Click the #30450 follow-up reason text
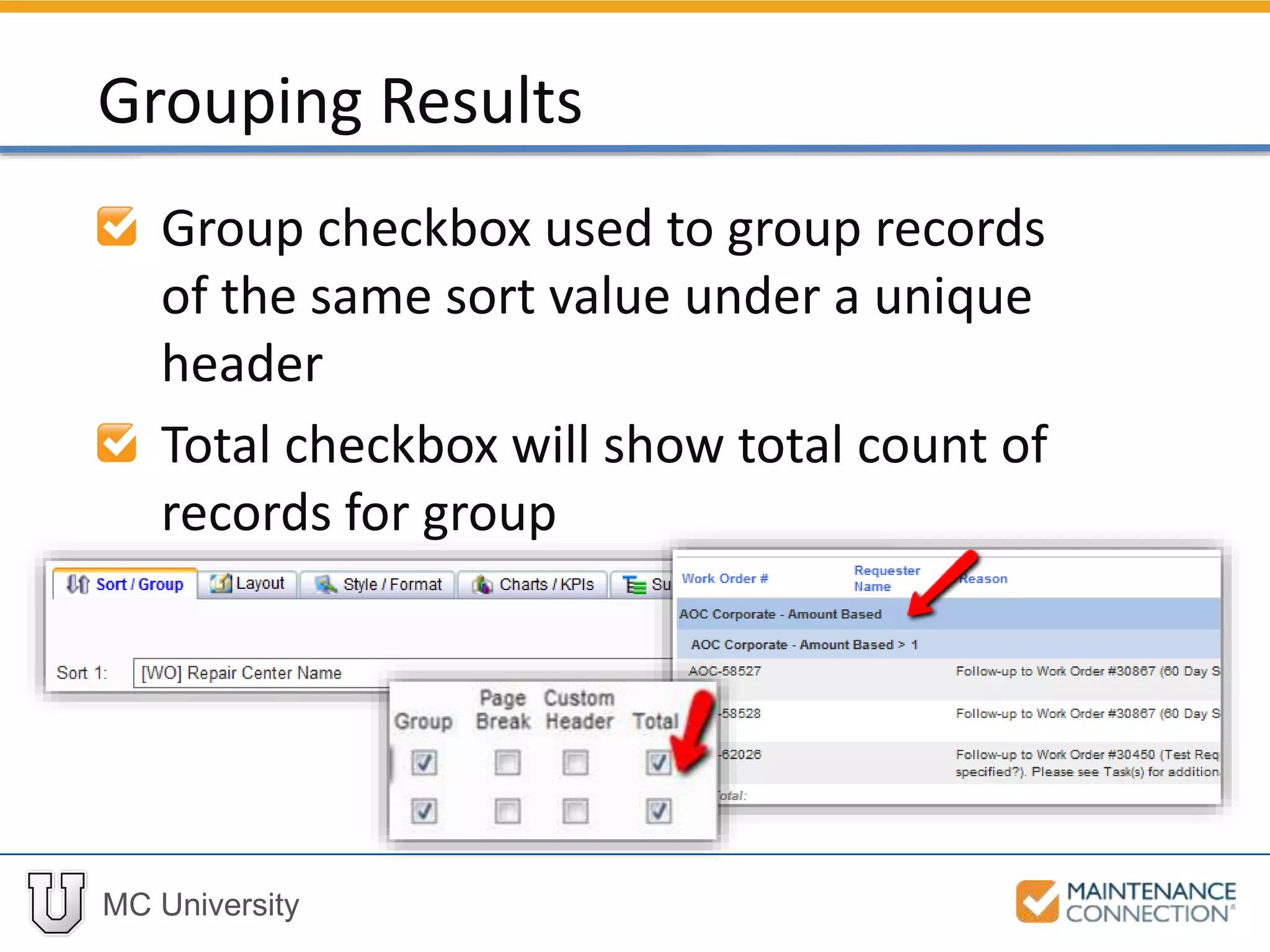This screenshot has width=1270, height=952. [x=1086, y=763]
